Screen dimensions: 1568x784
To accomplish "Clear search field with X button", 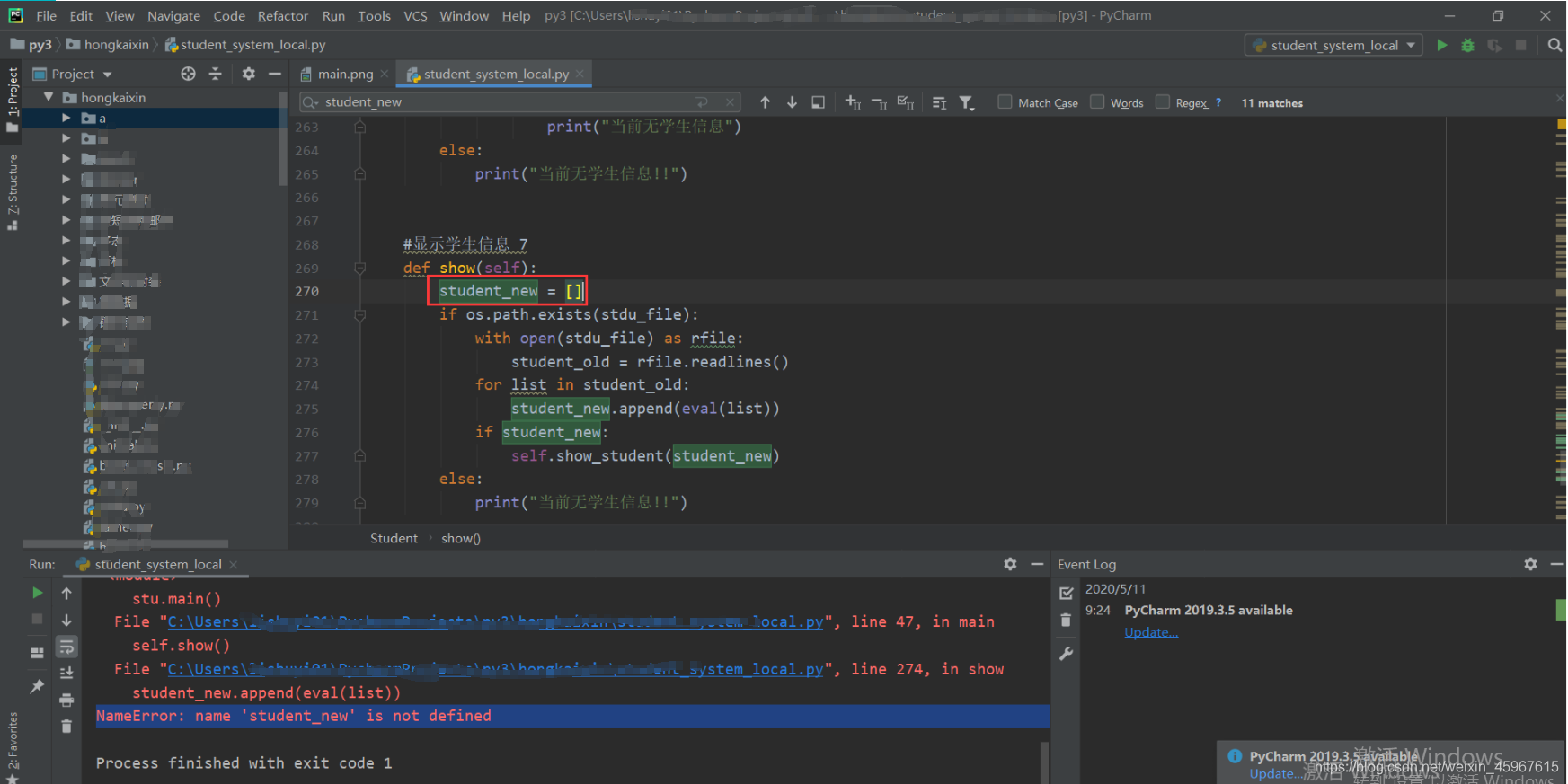I will [x=731, y=102].
